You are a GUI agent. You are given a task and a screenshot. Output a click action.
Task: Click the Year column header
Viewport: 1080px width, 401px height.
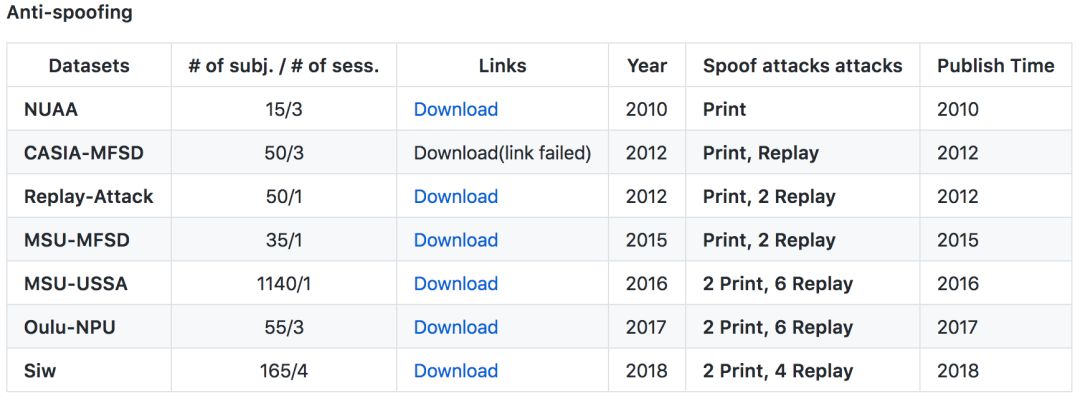click(647, 66)
